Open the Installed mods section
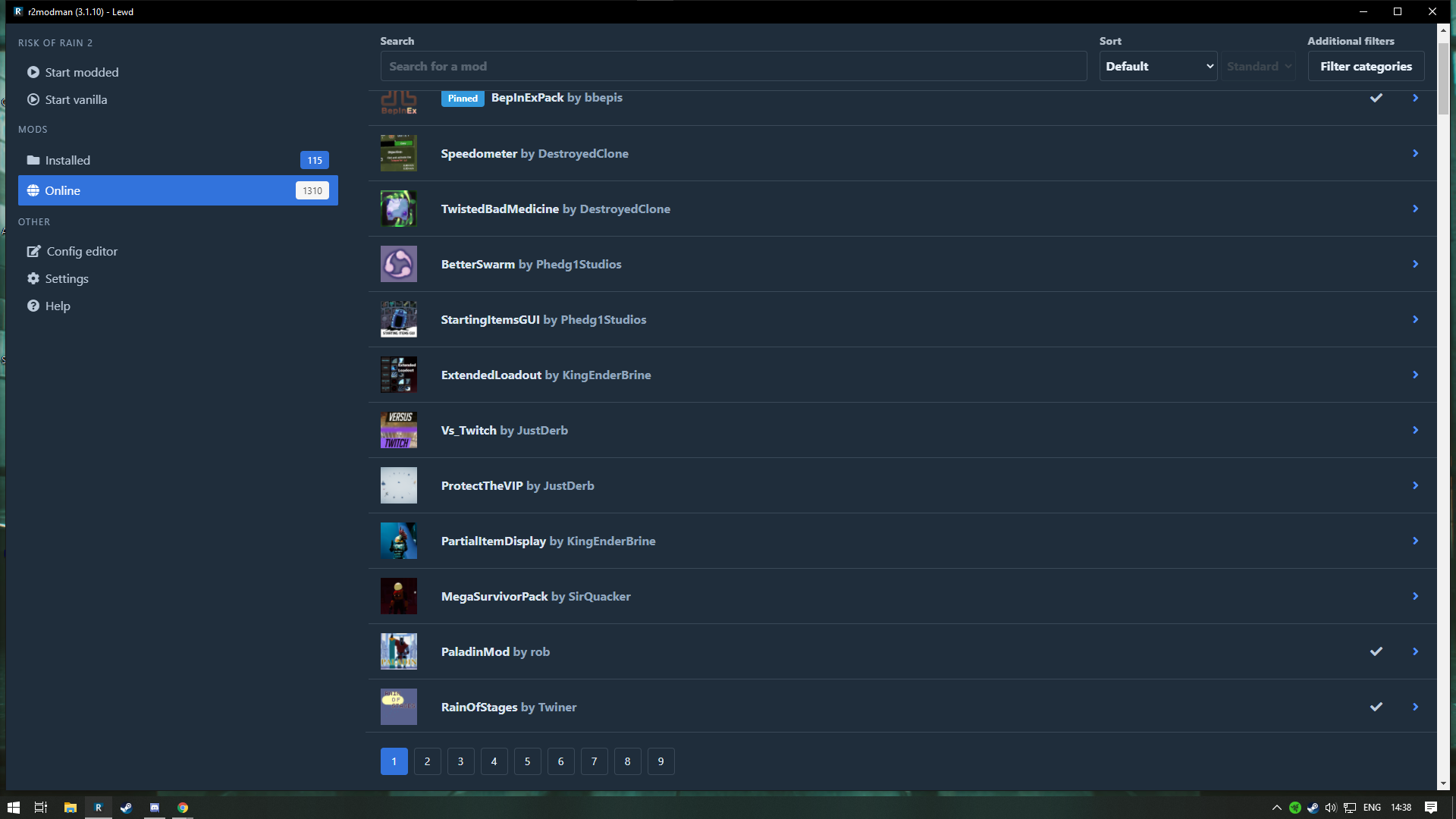 pos(67,160)
